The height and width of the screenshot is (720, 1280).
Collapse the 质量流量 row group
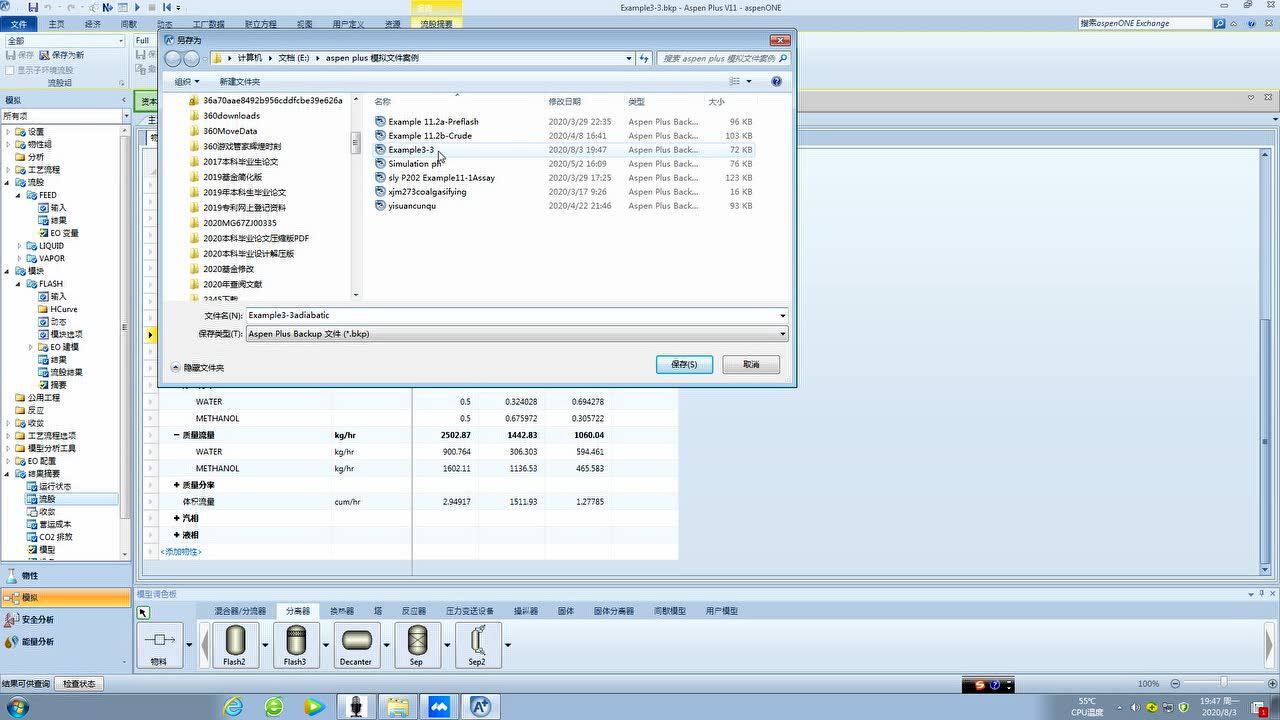(x=177, y=435)
